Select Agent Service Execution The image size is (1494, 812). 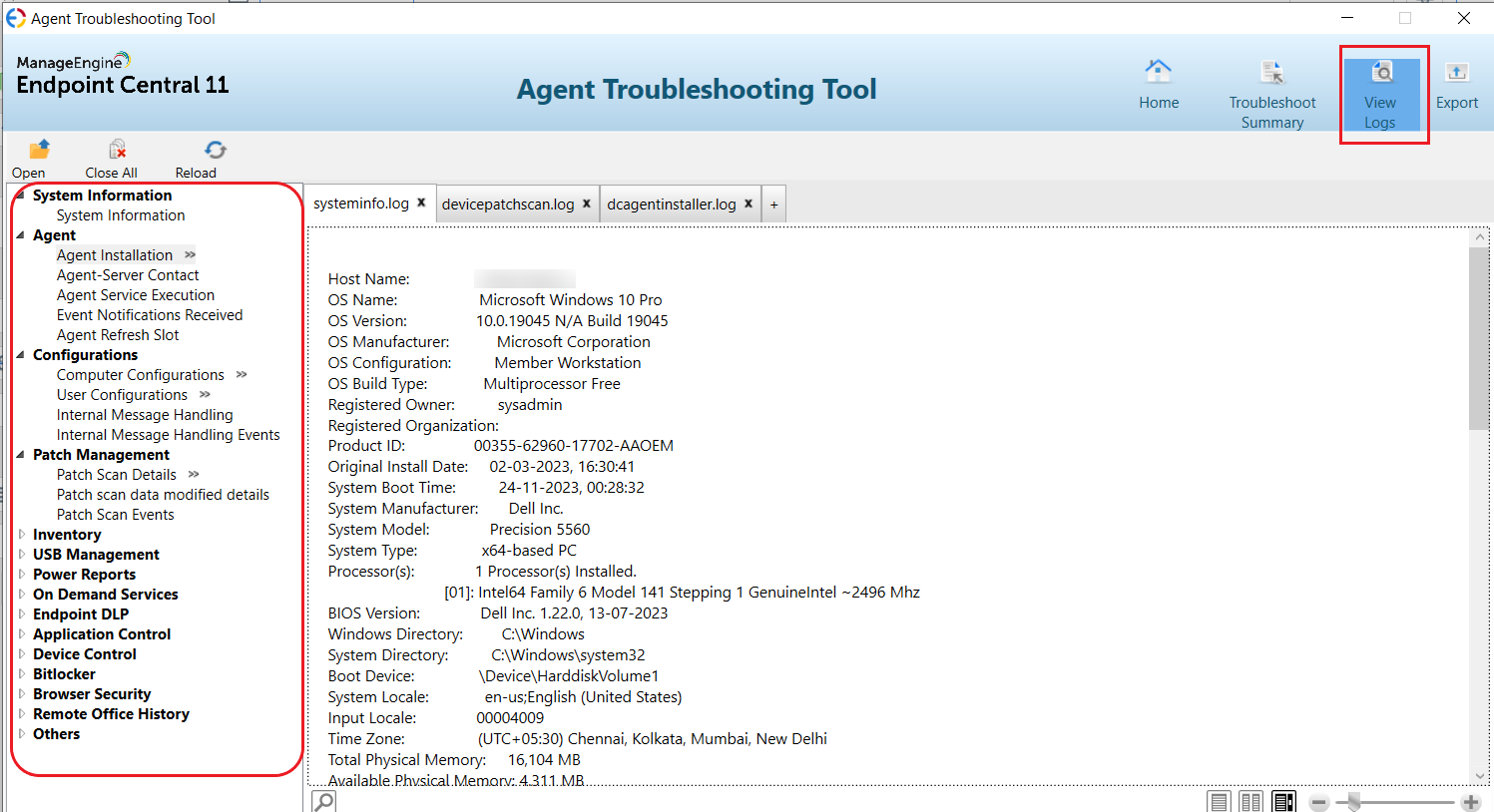[x=136, y=295]
